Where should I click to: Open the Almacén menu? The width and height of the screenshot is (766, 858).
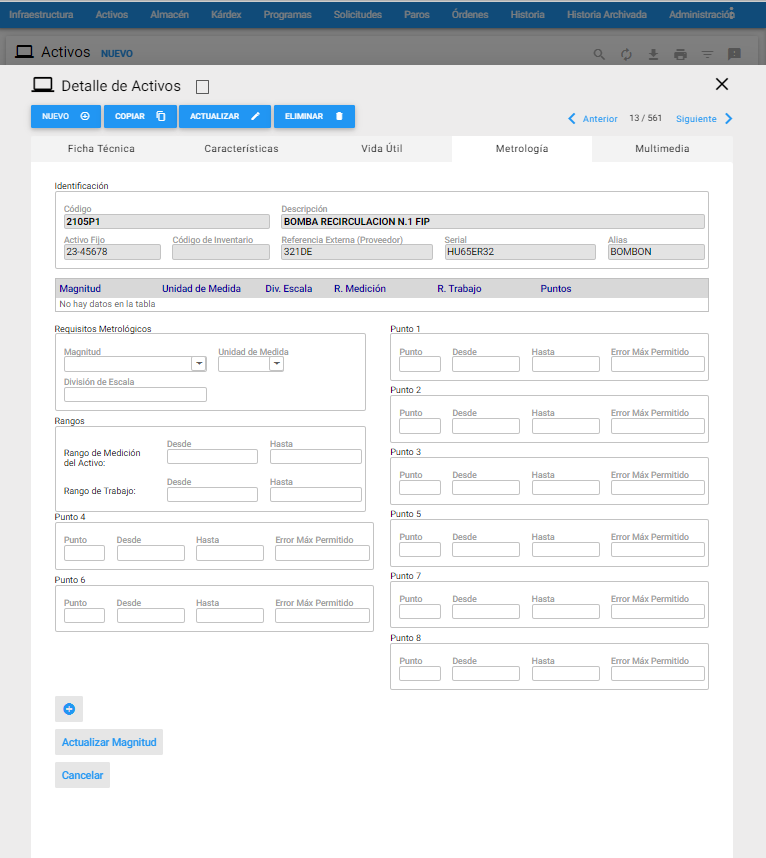pyautogui.click(x=170, y=15)
